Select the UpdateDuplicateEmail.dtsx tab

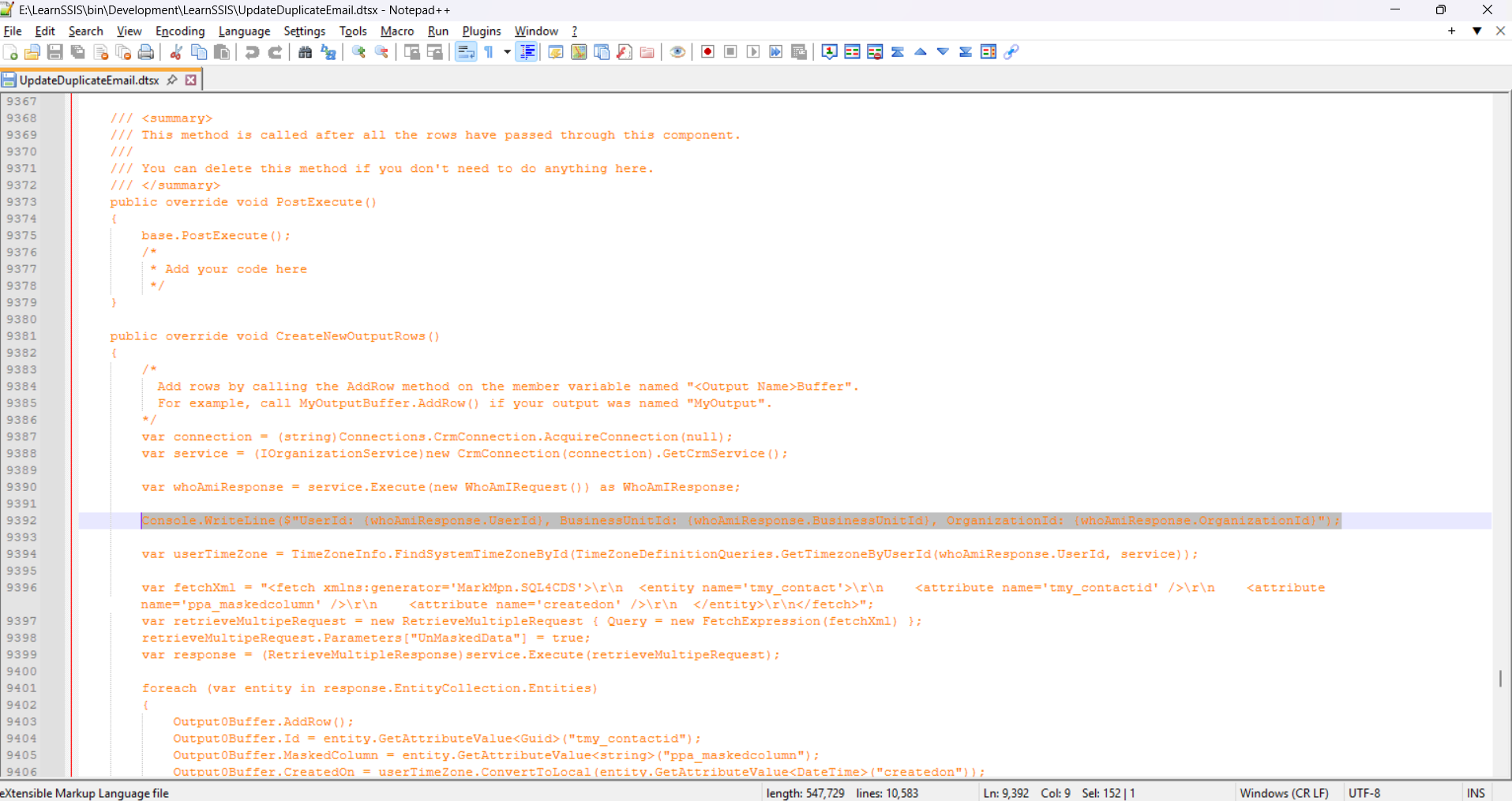coord(88,80)
